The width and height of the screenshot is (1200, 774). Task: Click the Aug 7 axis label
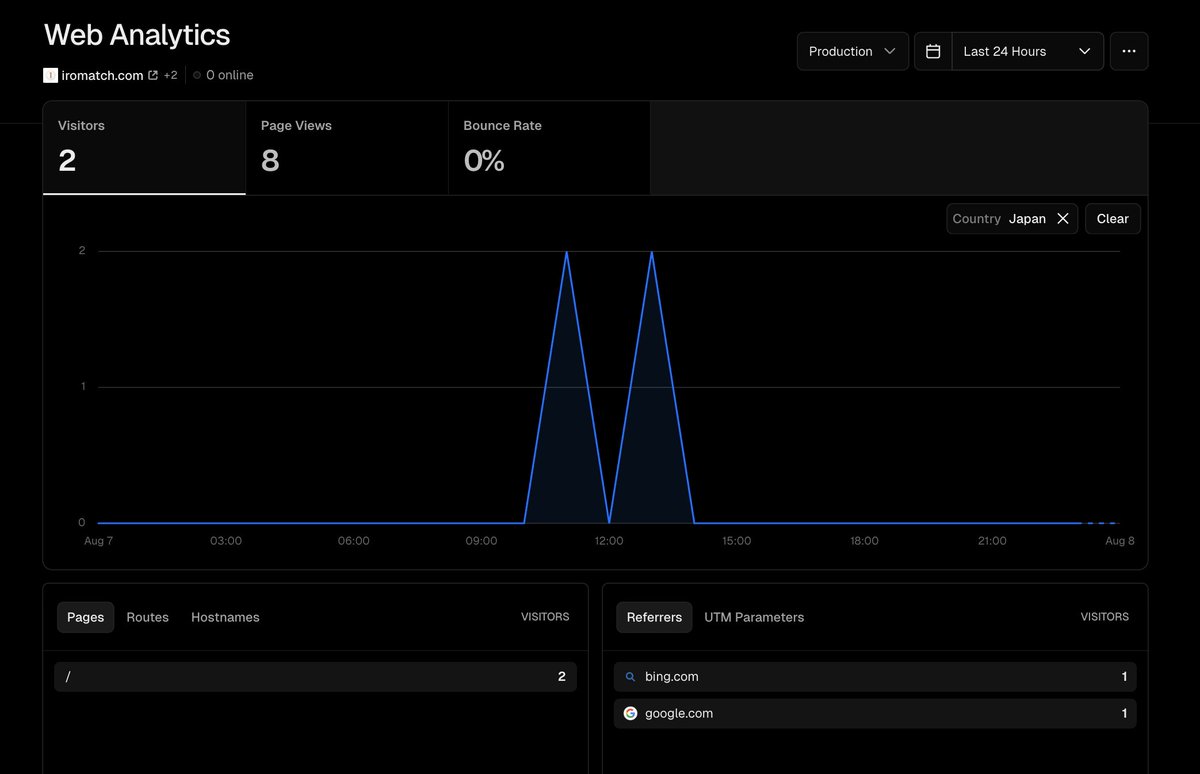click(98, 541)
